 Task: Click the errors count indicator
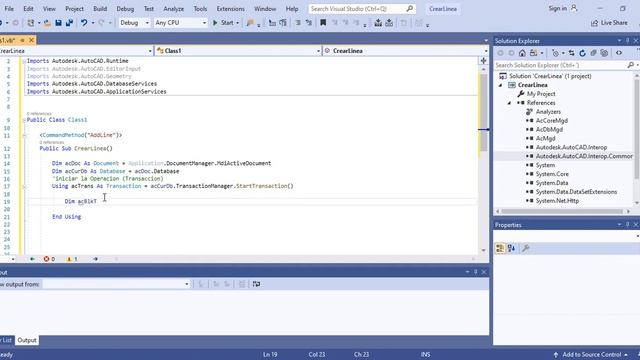tap(49, 259)
